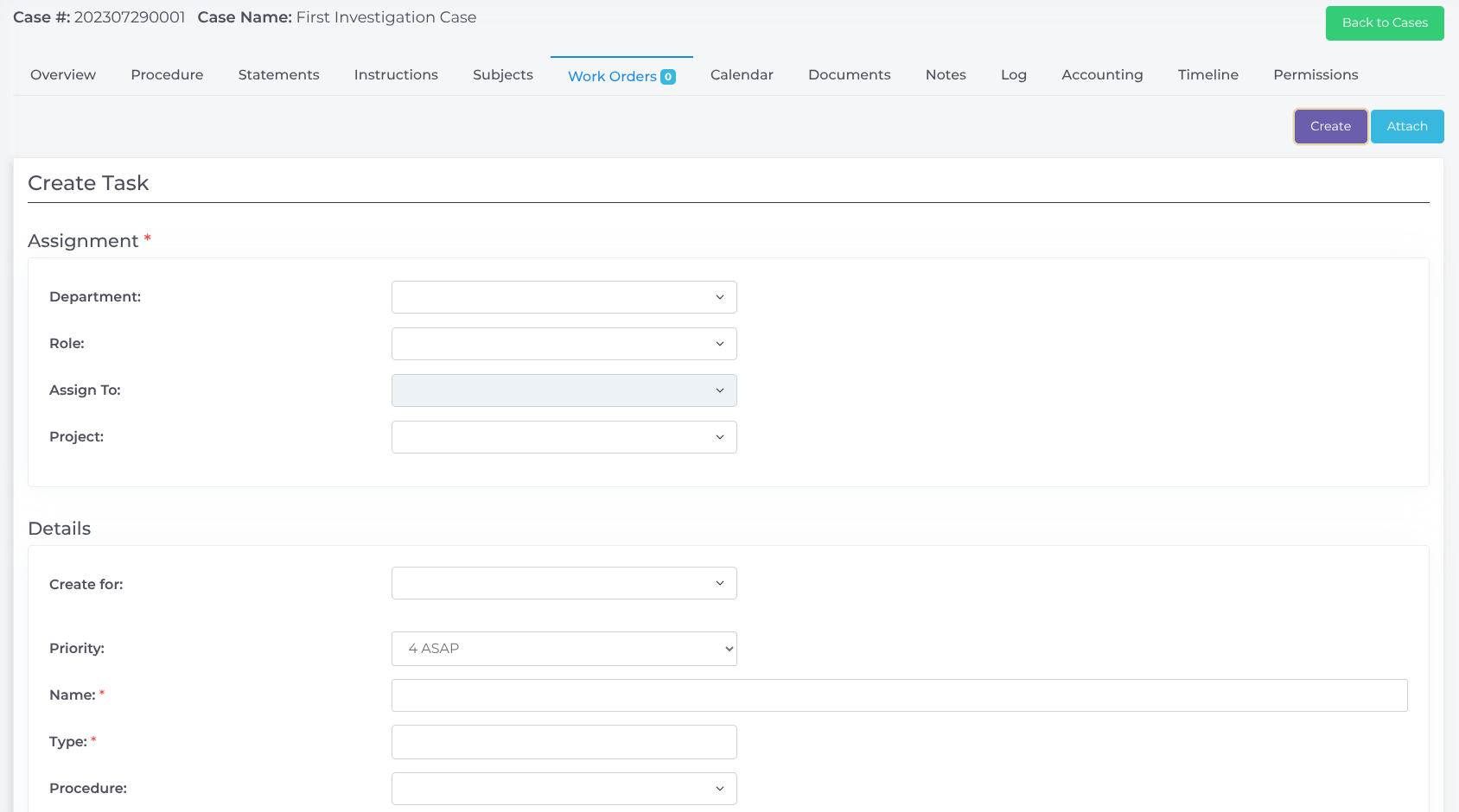This screenshot has height=812, width=1459.
Task: View the Log tab
Action: click(x=1014, y=75)
